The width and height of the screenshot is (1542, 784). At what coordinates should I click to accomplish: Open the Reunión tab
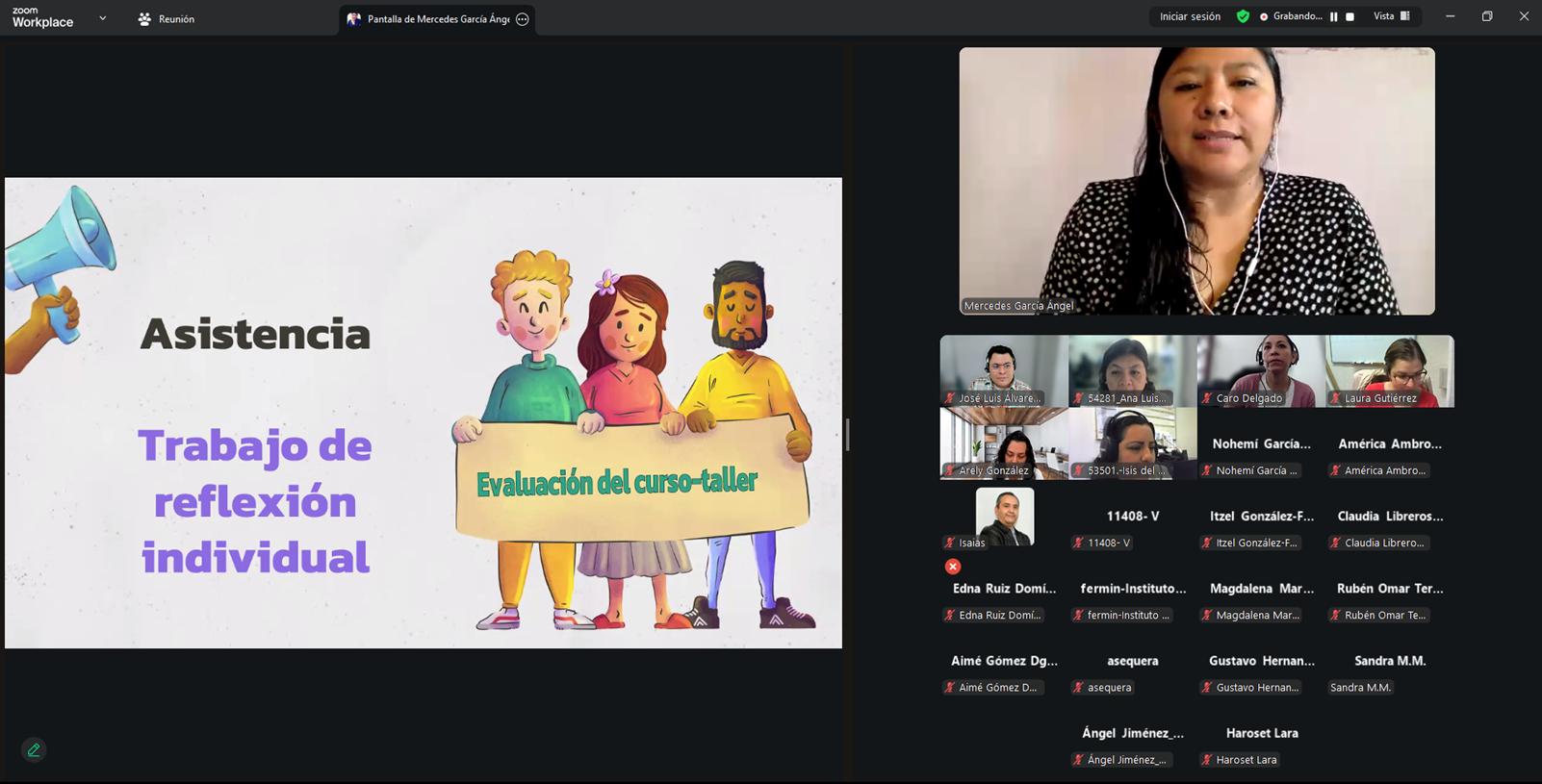[167, 19]
